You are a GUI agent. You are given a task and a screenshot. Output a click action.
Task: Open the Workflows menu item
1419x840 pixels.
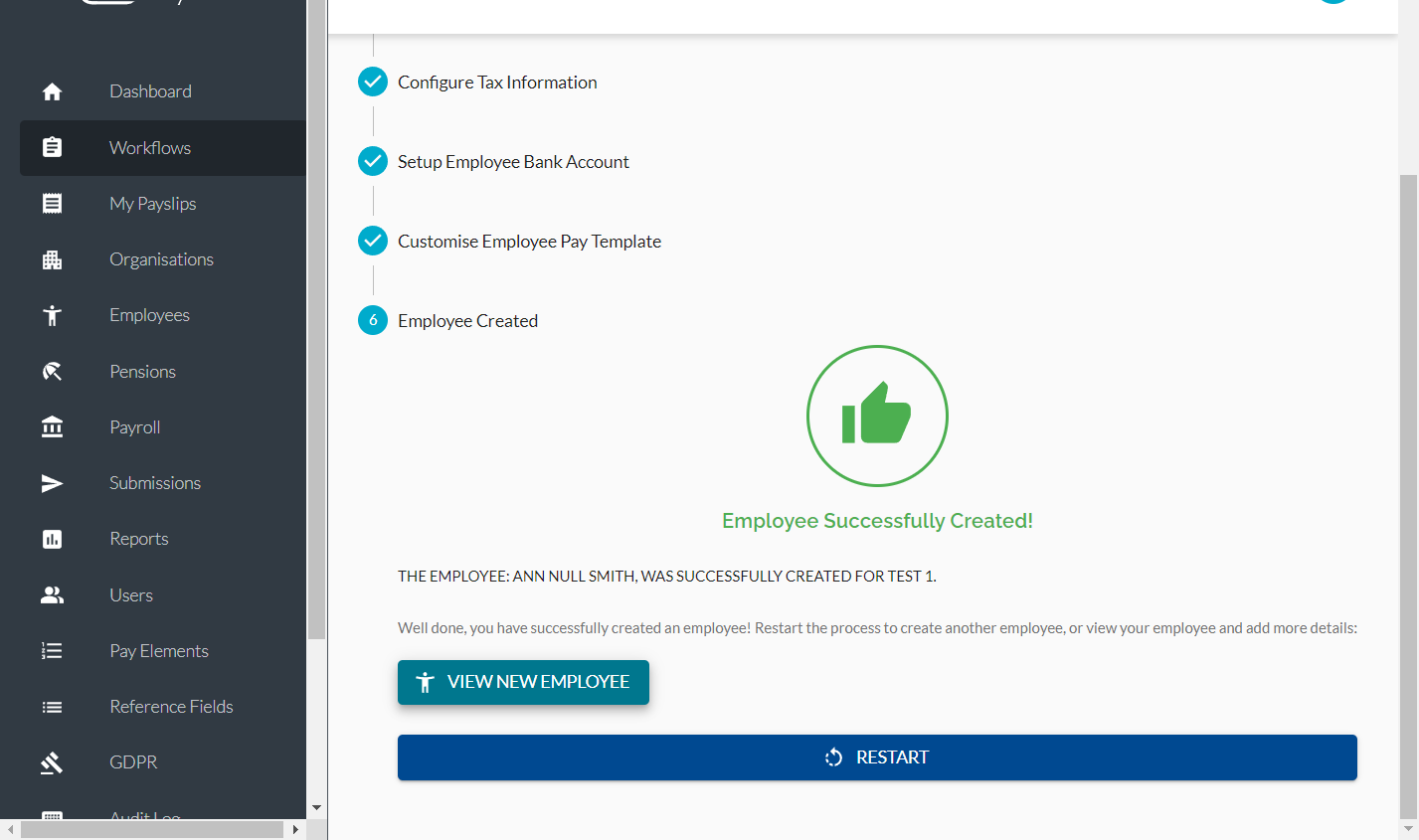coord(163,148)
